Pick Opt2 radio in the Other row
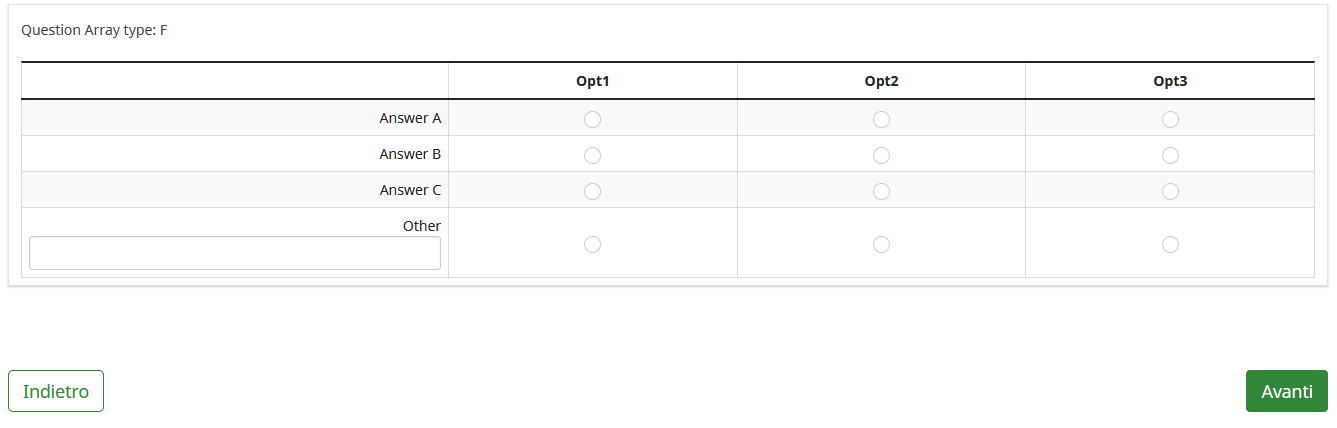 (881, 244)
